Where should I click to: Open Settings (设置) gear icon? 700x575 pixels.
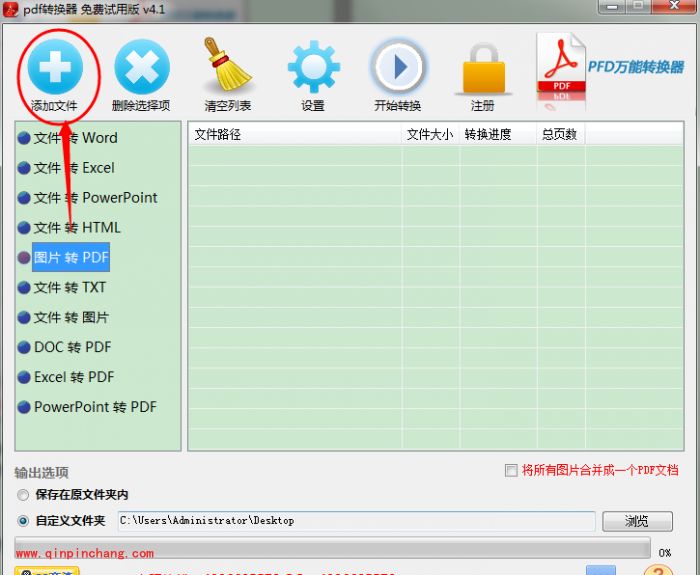coord(314,67)
